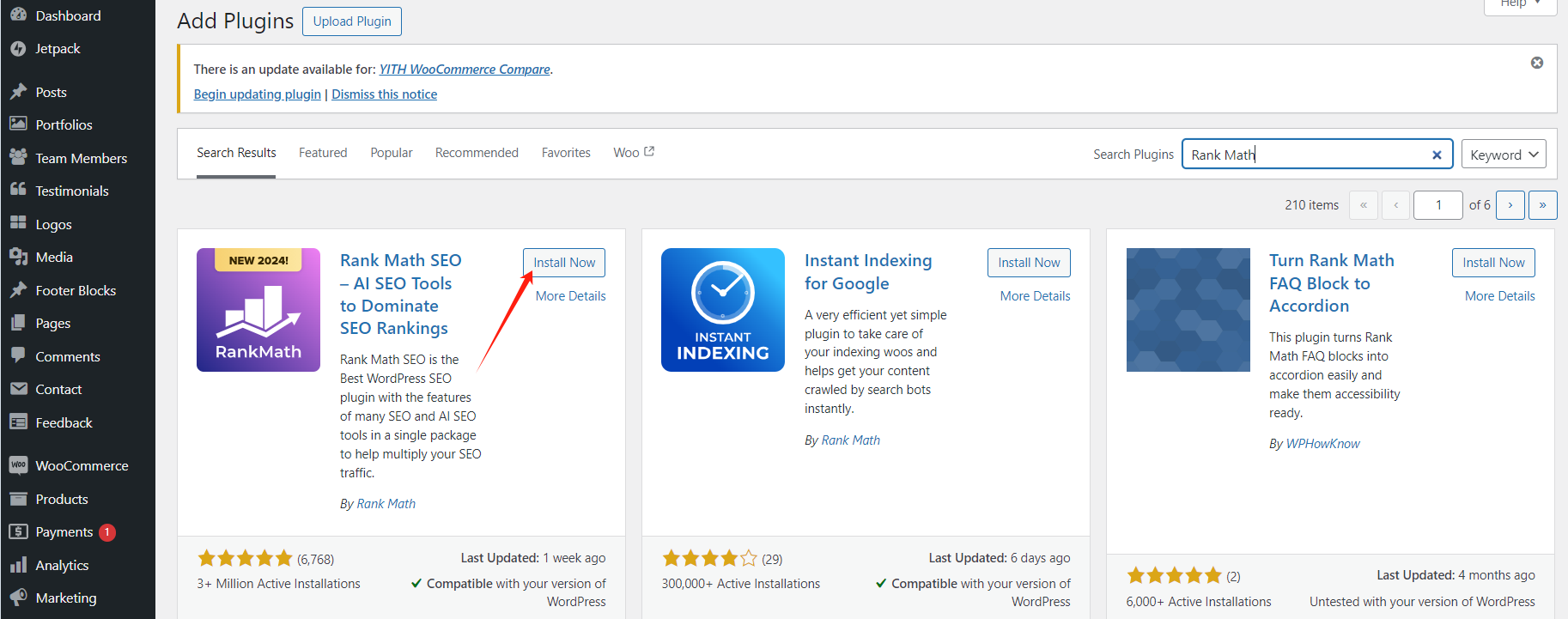Image resolution: width=1568 pixels, height=619 pixels.
Task: Click the Team Members people icon
Action: pos(18,157)
